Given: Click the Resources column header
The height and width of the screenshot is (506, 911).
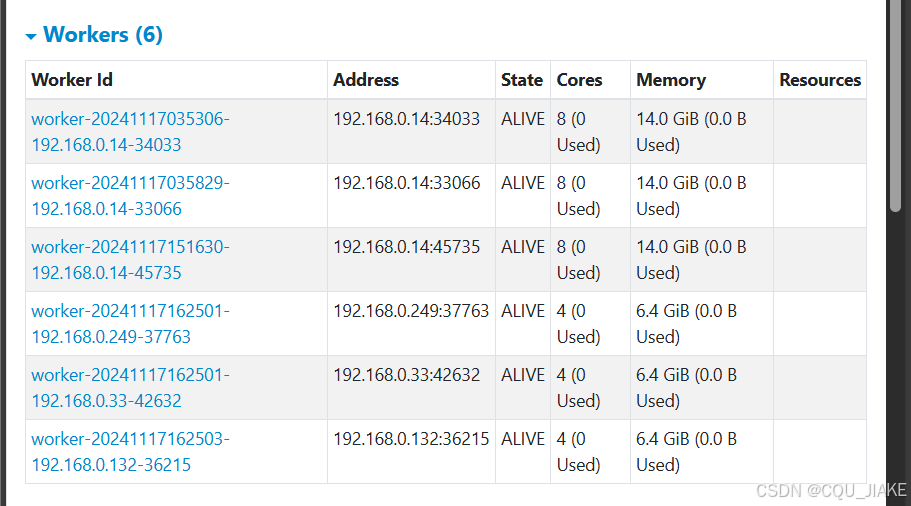Looking at the screenshot, I should pos(820,80).
